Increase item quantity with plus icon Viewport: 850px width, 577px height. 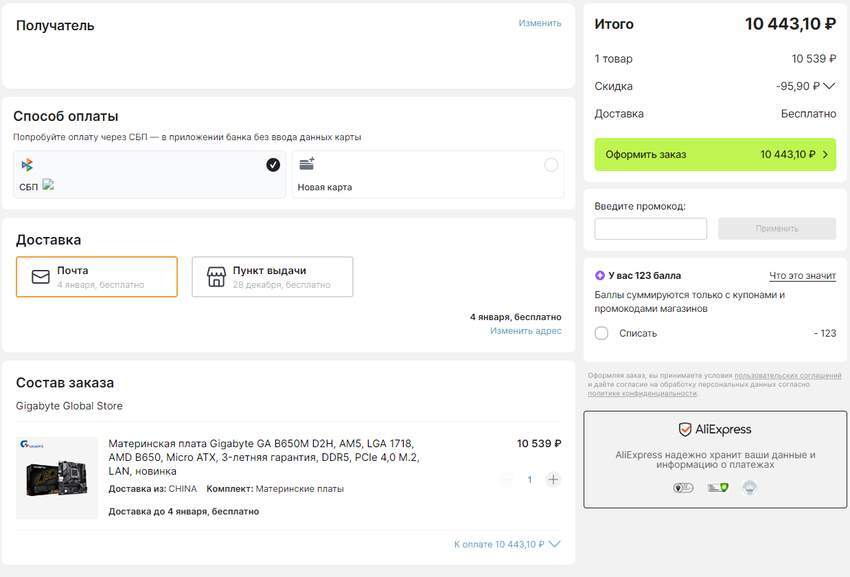pyautogui.click(x=553, y=480)
